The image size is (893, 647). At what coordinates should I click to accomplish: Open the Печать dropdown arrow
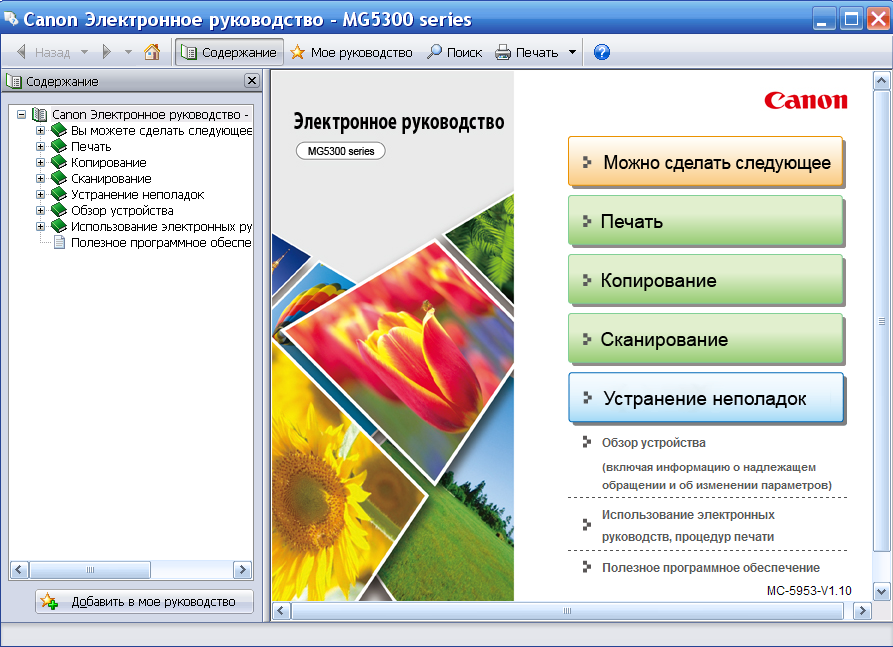point(572,52)
